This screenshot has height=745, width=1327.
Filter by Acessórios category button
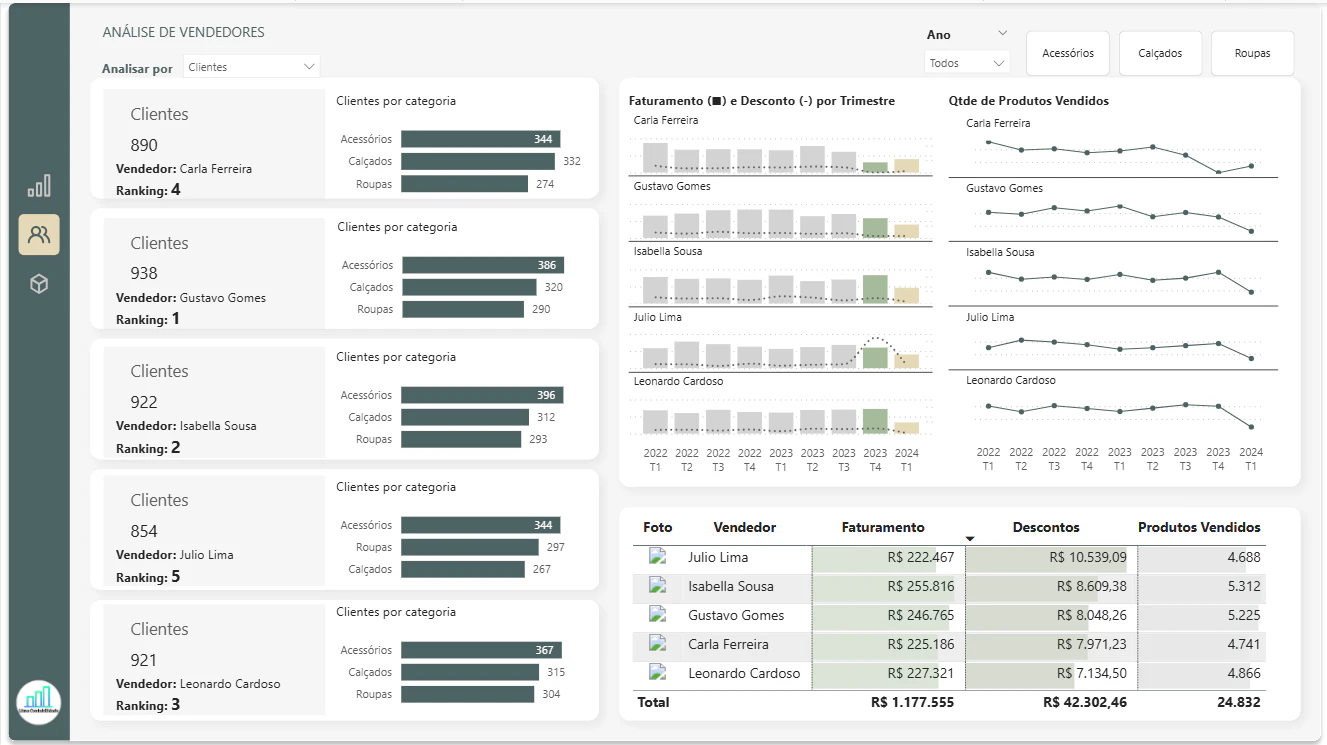(x=1068, y=53)
